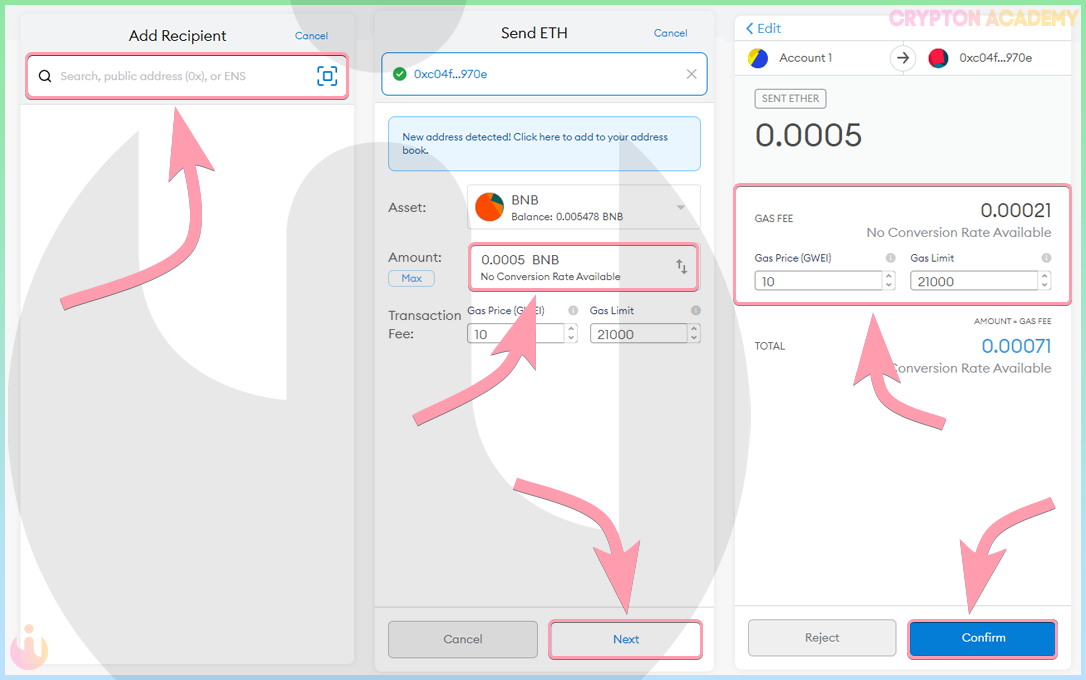Confirm the transaction
This screenshot has height=680, width=1086.
(x=983, y=638)
